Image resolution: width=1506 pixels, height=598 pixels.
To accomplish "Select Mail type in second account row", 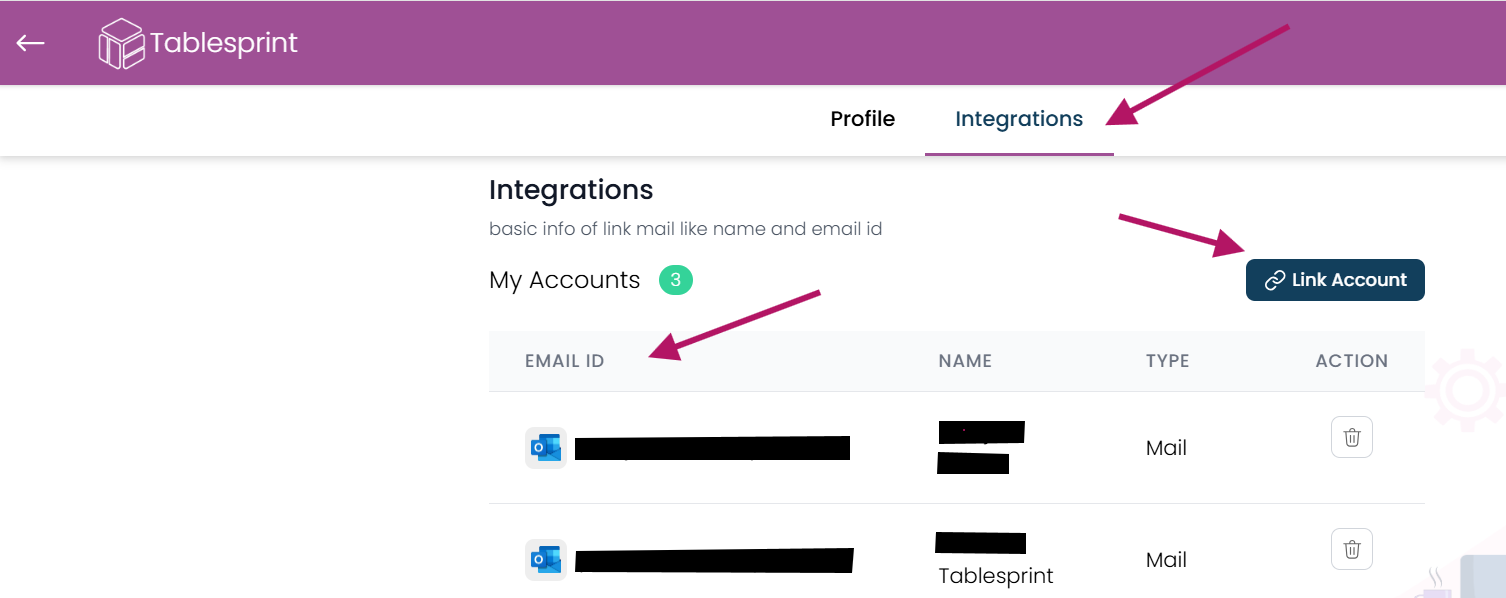I will click(1166, 560).
